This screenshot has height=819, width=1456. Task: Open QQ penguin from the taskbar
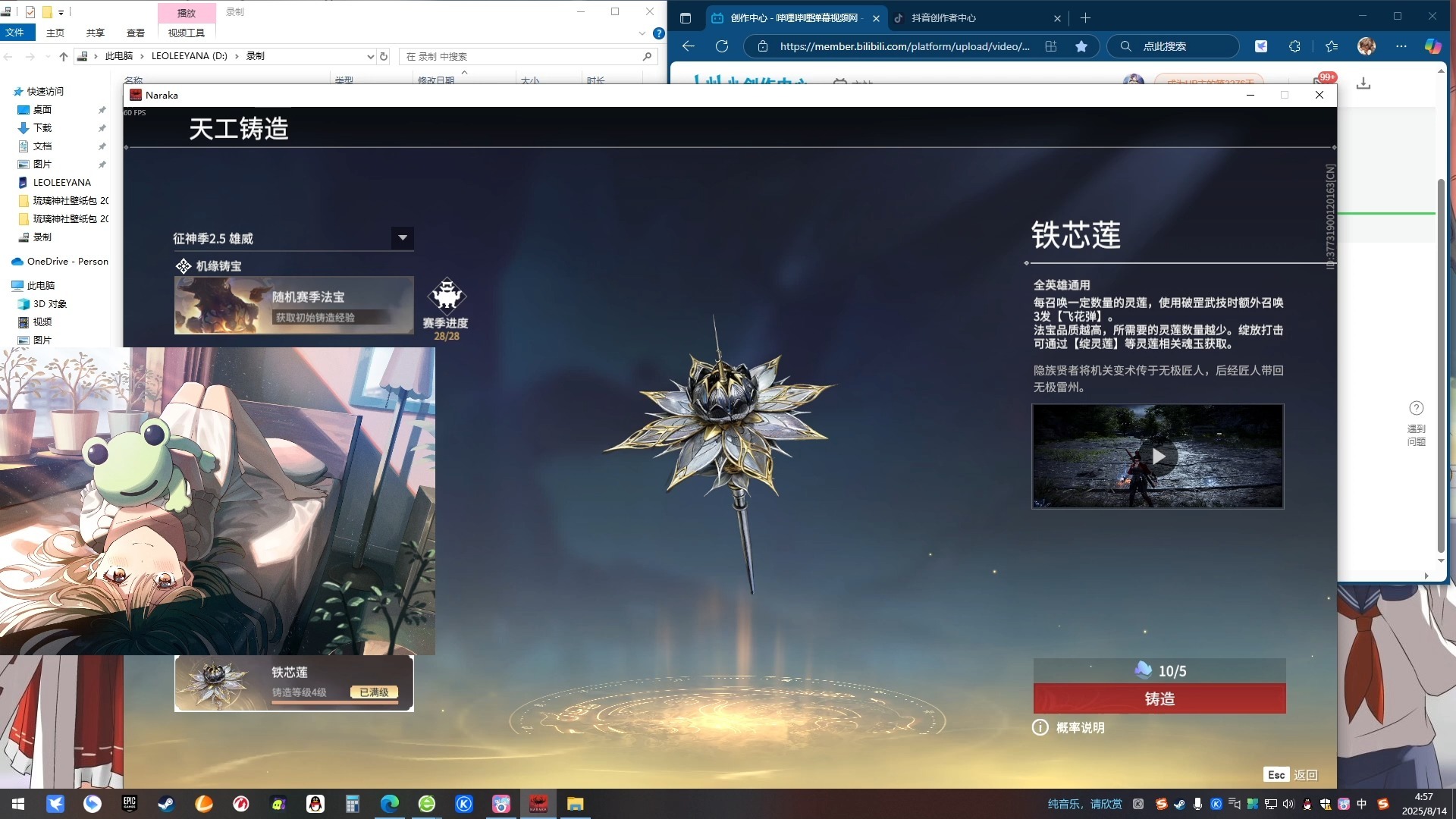[315, 804]
